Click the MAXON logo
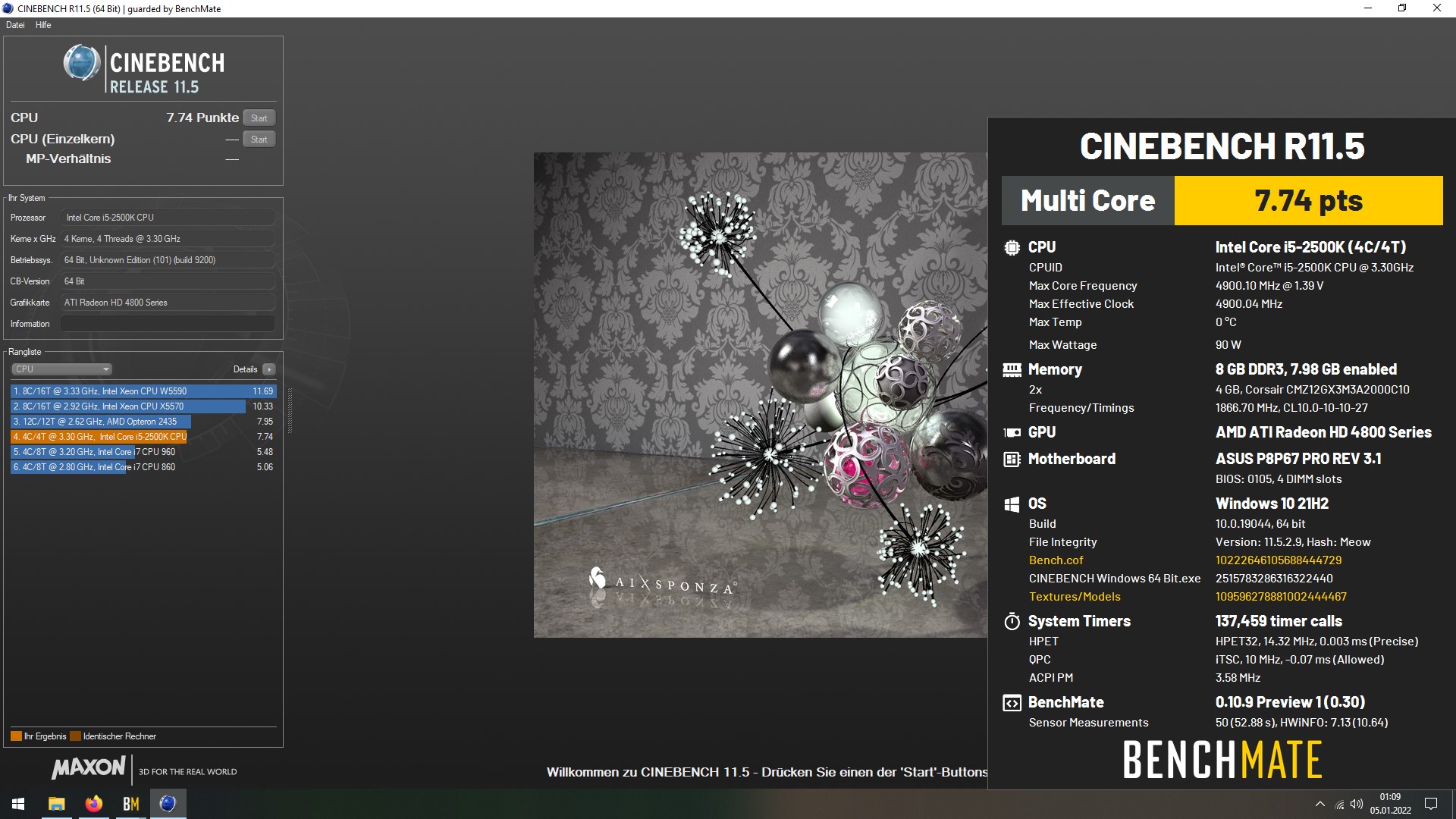Screen dimensions: 1456x819 click(89, 768)
